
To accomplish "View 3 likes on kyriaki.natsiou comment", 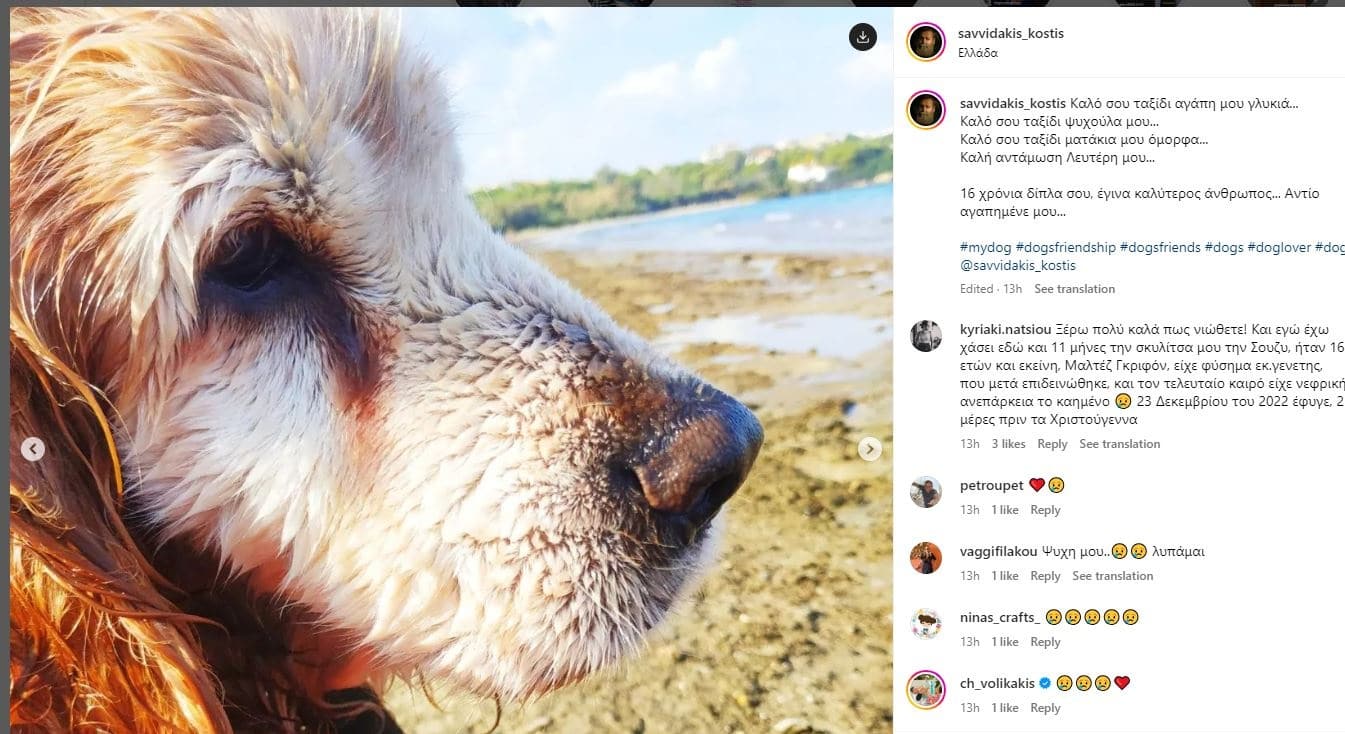I will click(x=1008, y=444).
